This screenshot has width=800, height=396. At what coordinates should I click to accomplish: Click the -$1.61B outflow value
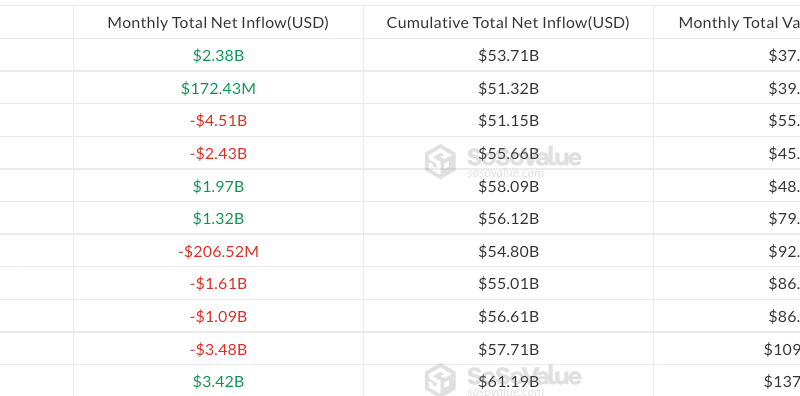click(x=218, y=284)
